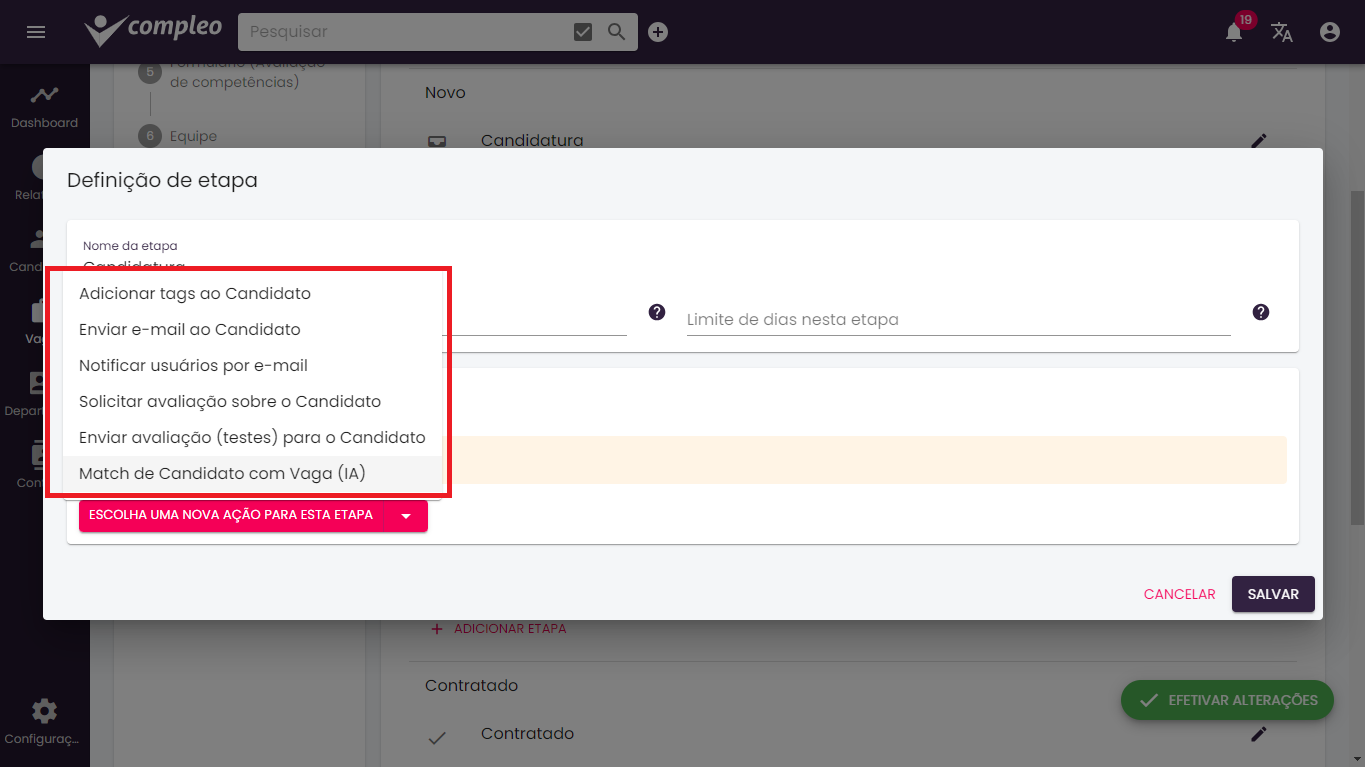Select Enviar avaliação (testes) para o Candidato

pos(252,438)
